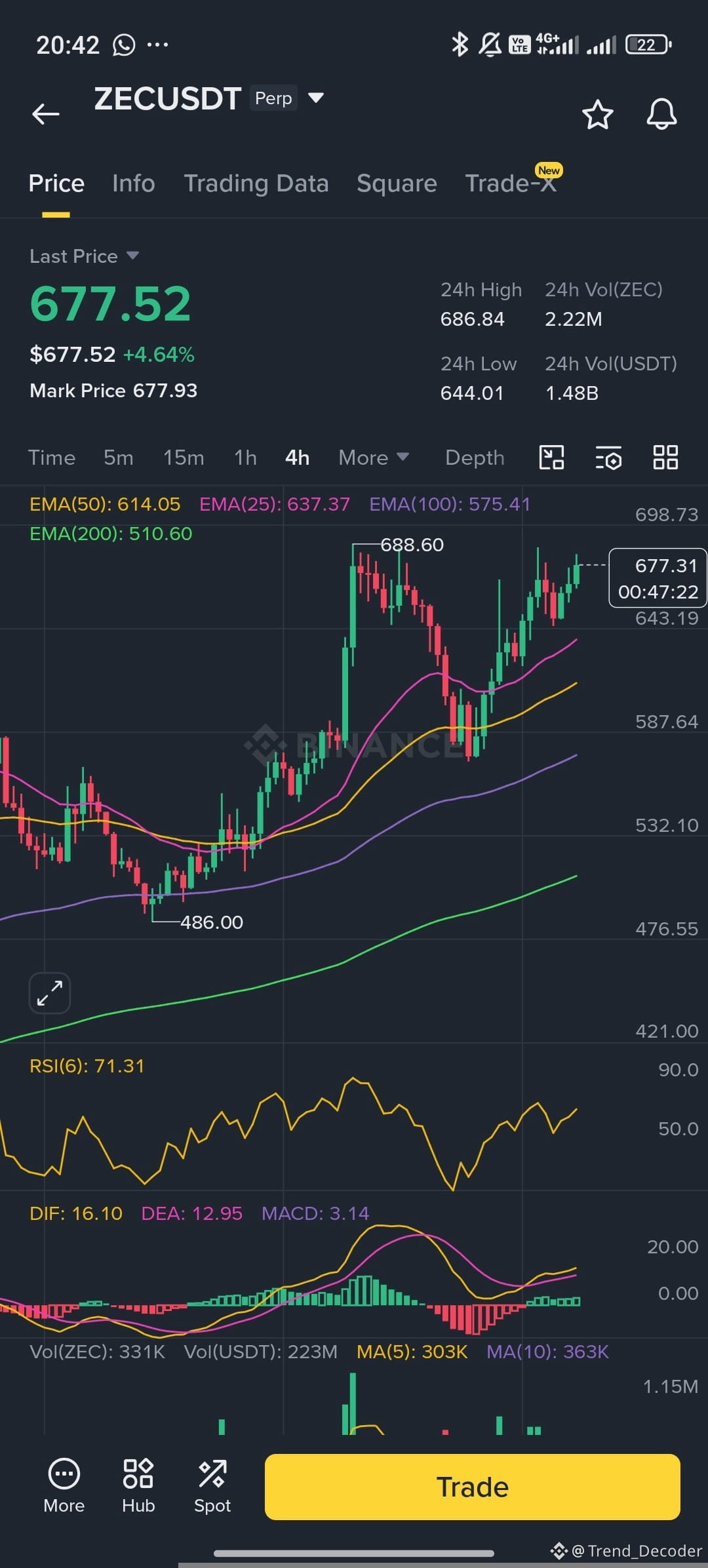Tap the muted bell status icon
The image size is (708, 1568).
(x=490, y=45)
